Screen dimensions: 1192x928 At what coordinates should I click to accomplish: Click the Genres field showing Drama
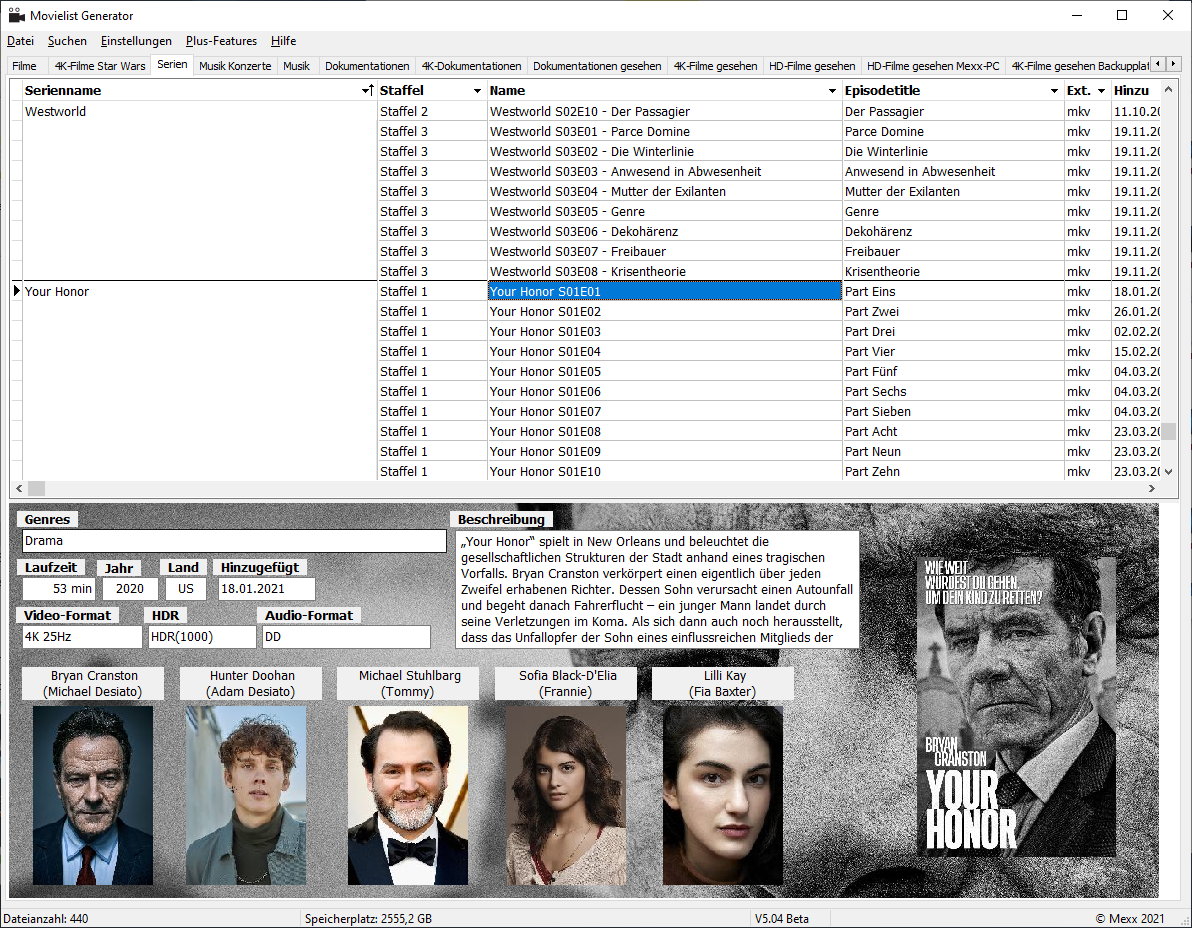(x=234, y=541)
